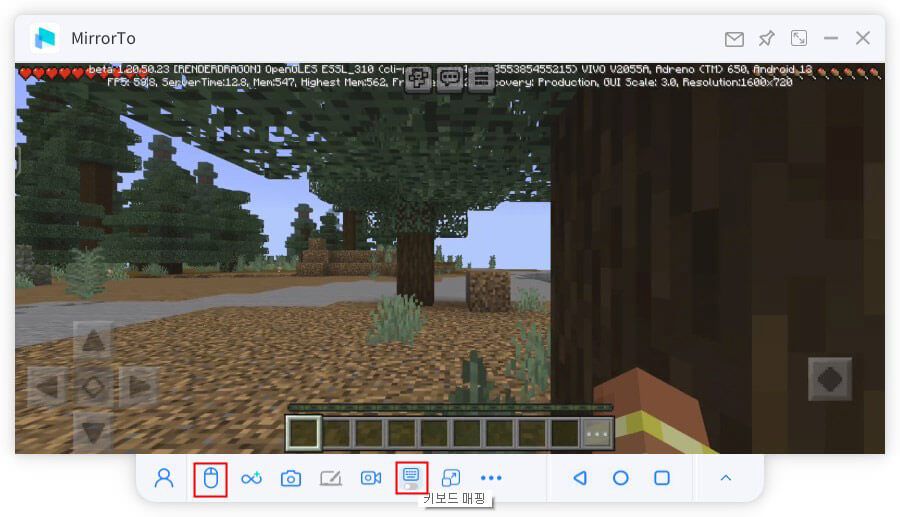Open Minecraft chat bubble button
This screenshot has height=517, width=900.
450,79
